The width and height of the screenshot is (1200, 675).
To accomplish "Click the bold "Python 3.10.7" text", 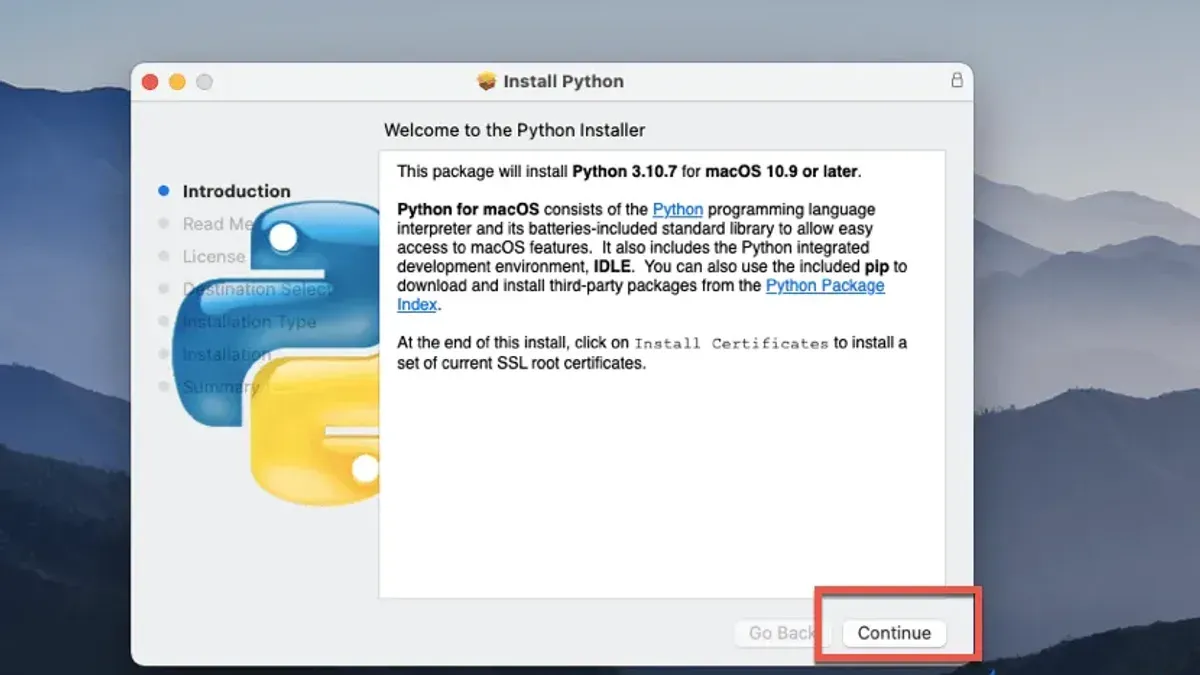I will click(x=625, y=171).
